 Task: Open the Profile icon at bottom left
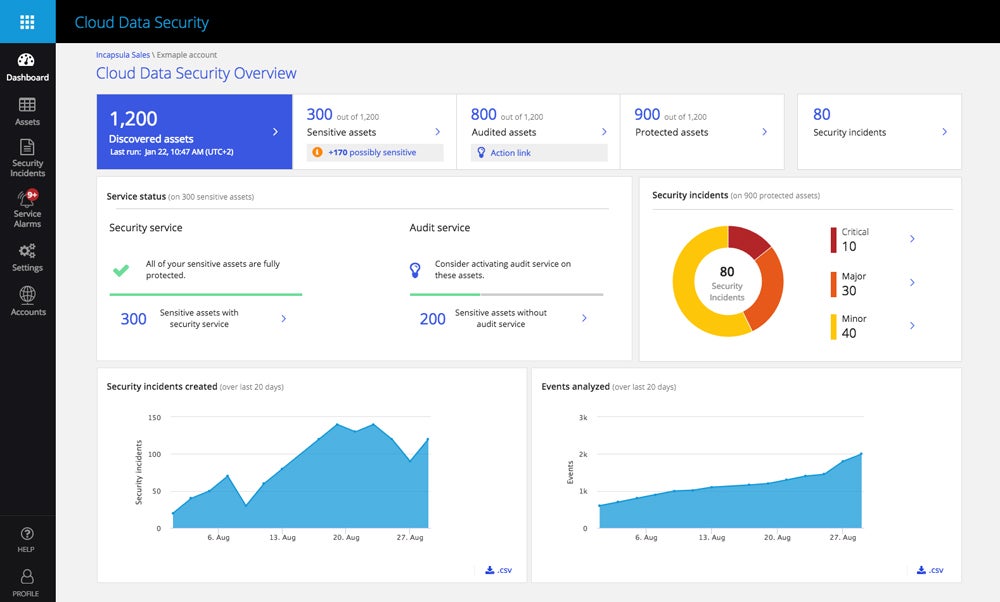pyautogui.click(x=27, y=578)
